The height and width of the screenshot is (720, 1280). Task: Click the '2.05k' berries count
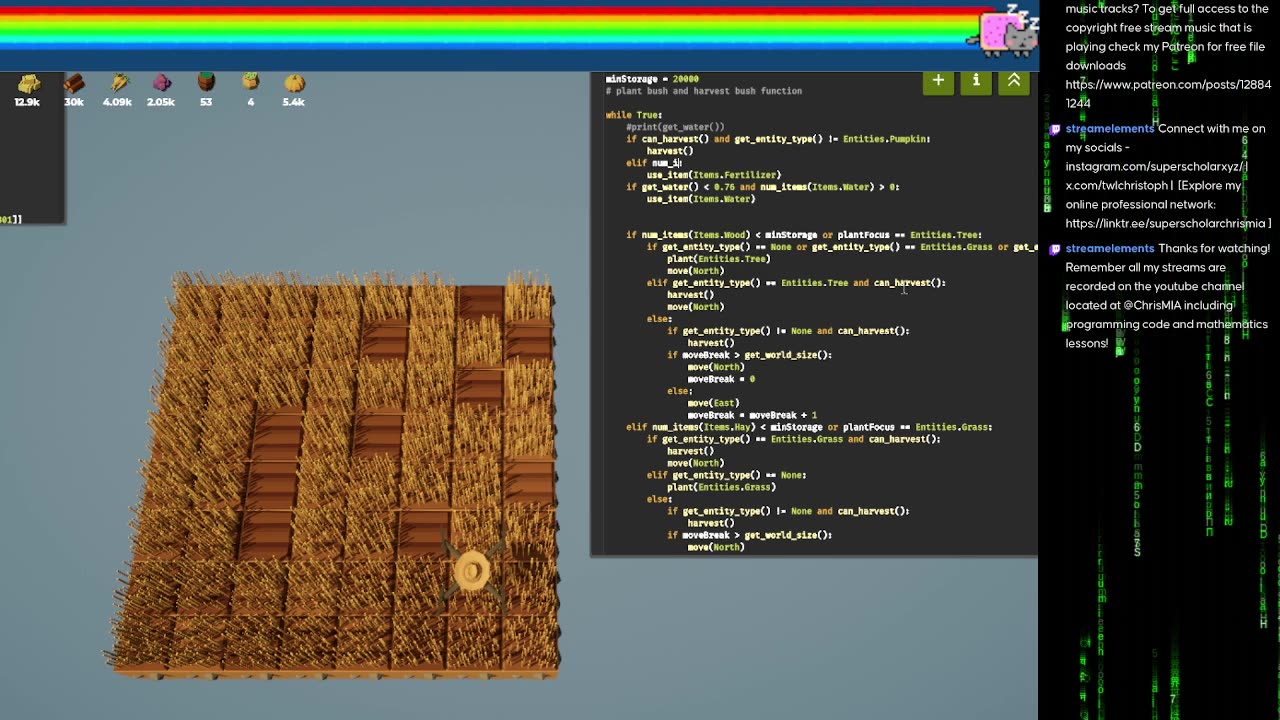pos(161,102)
